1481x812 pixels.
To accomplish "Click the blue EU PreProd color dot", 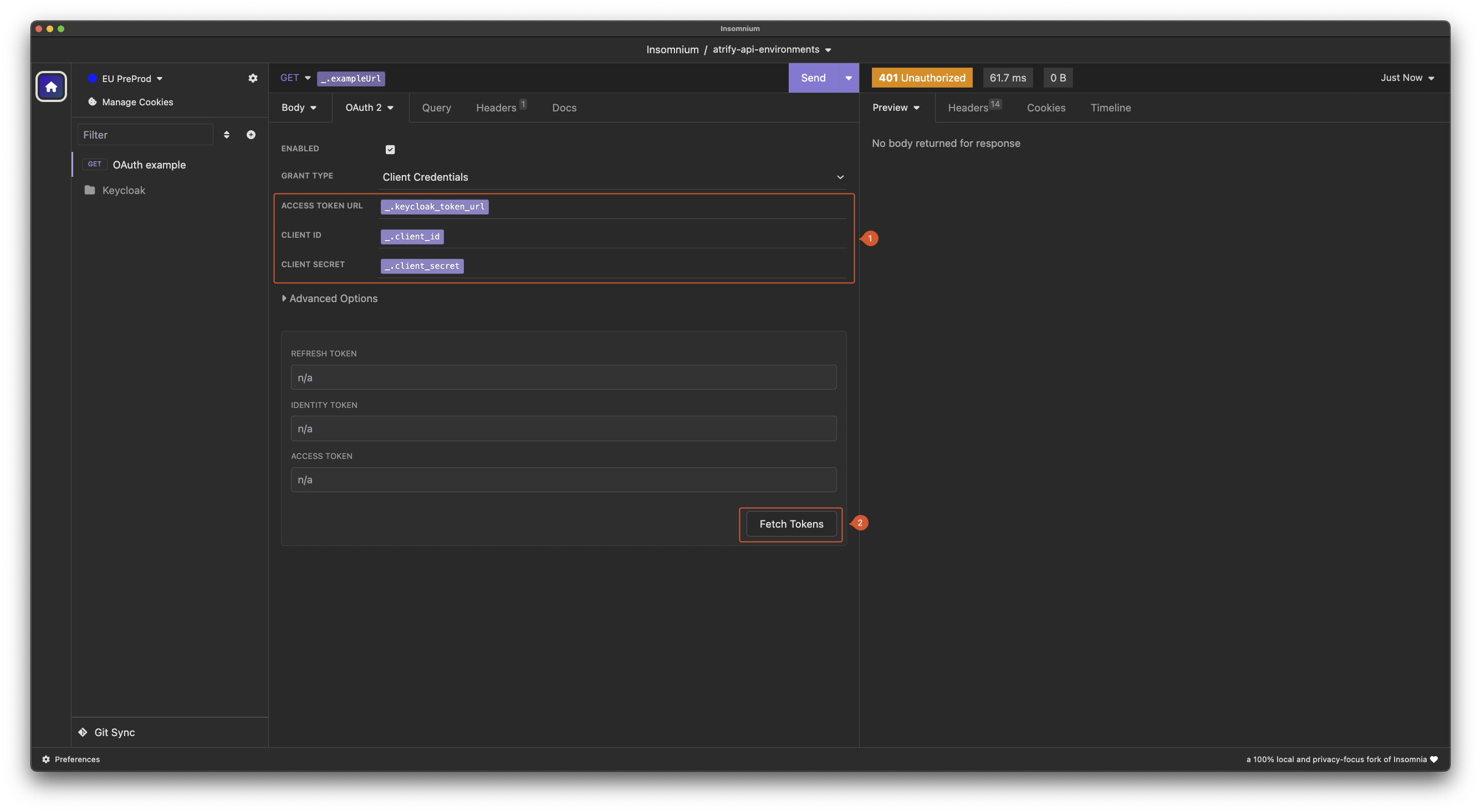I will tap(92, 78).
